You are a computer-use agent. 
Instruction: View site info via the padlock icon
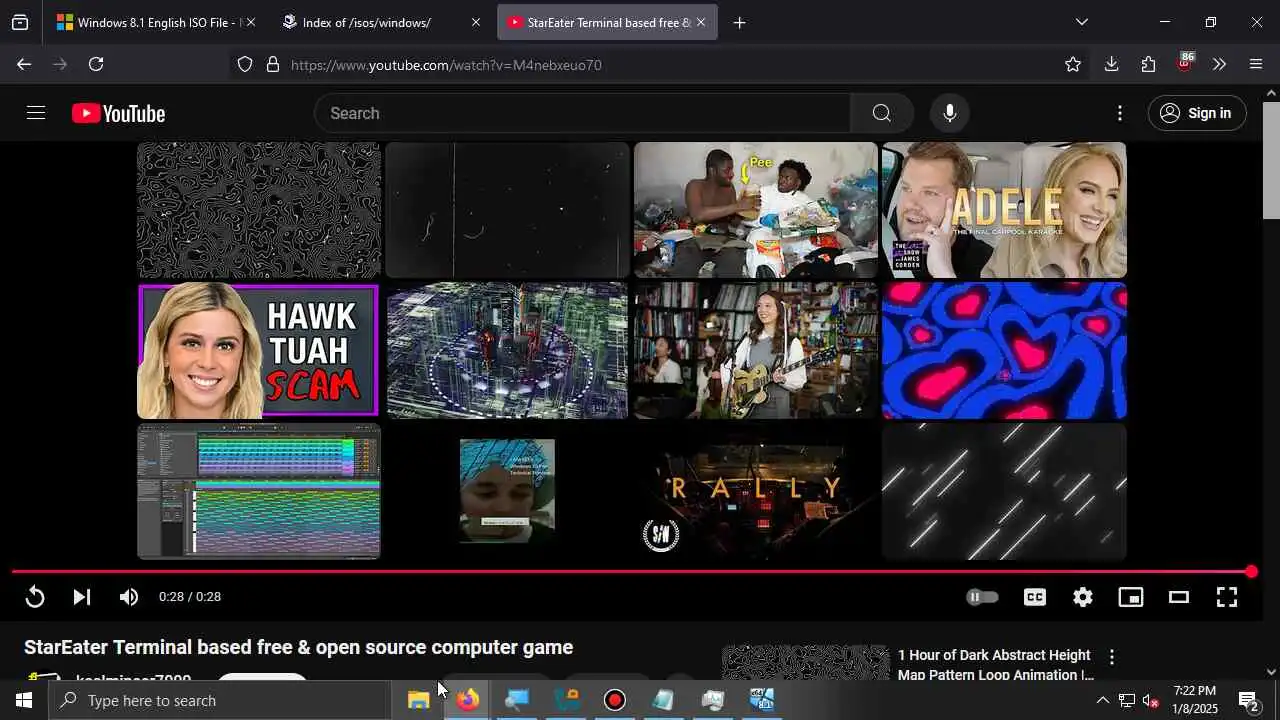click(273, 65)
